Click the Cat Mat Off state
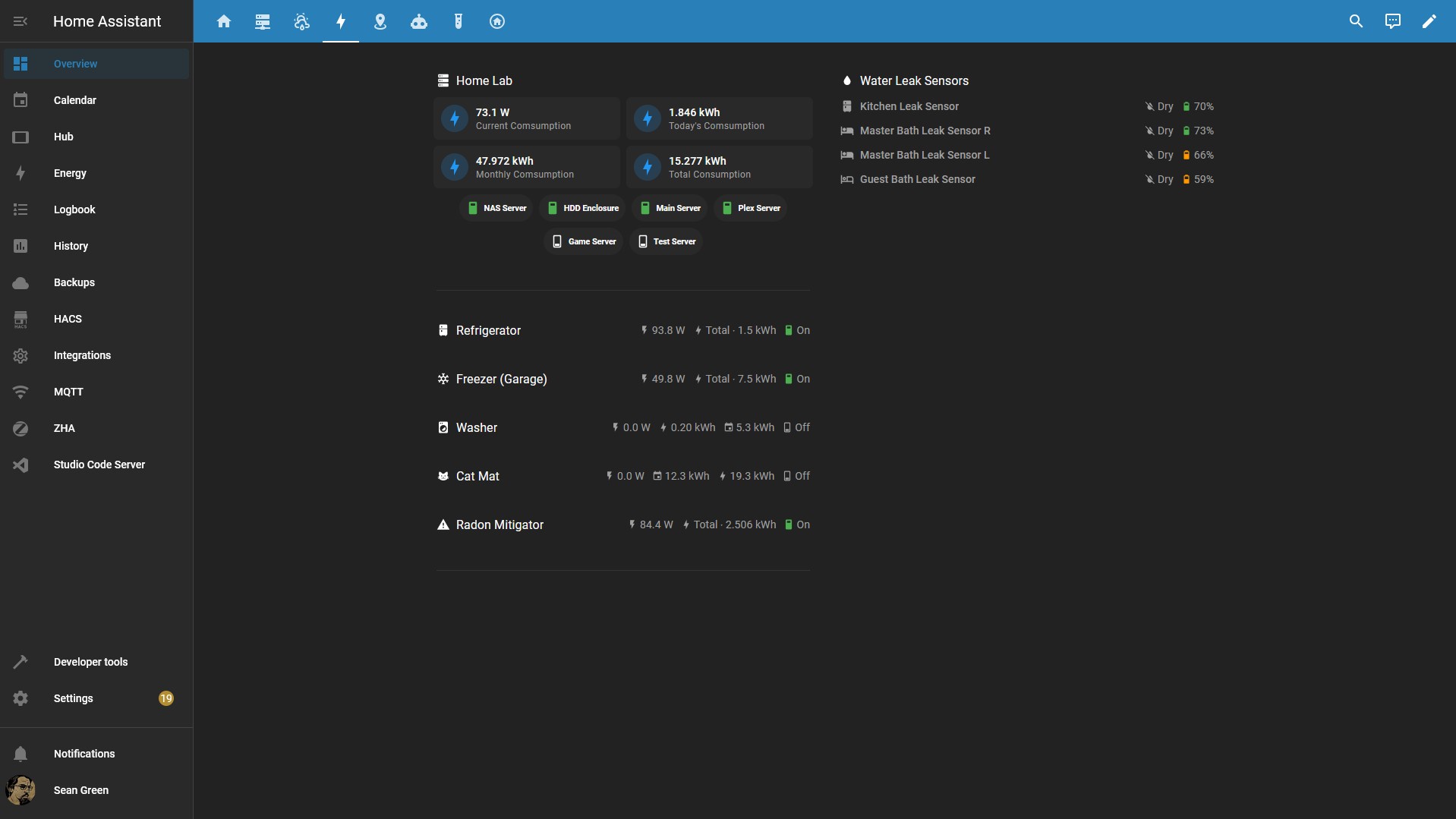The width and height of the screenshot is (1456, 819). click(796, 476)
